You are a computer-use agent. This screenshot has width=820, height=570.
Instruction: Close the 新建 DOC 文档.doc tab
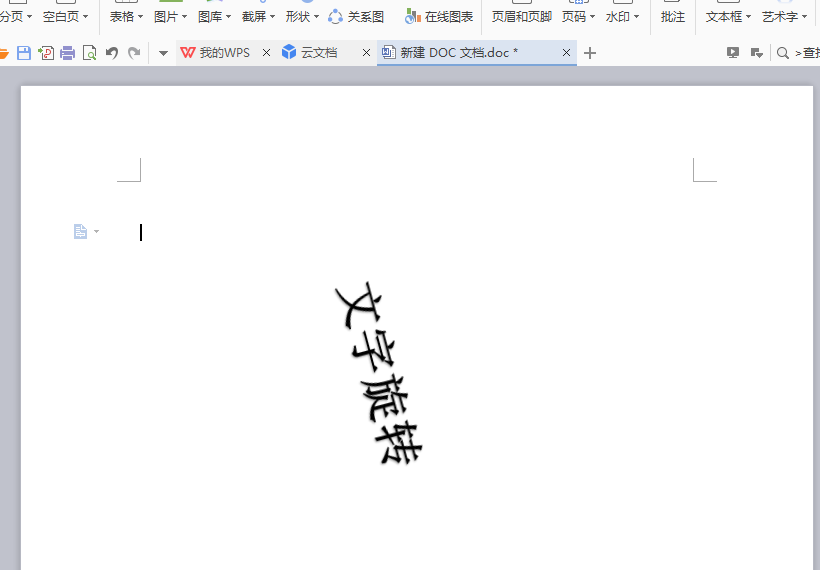[x=566, y=53]
